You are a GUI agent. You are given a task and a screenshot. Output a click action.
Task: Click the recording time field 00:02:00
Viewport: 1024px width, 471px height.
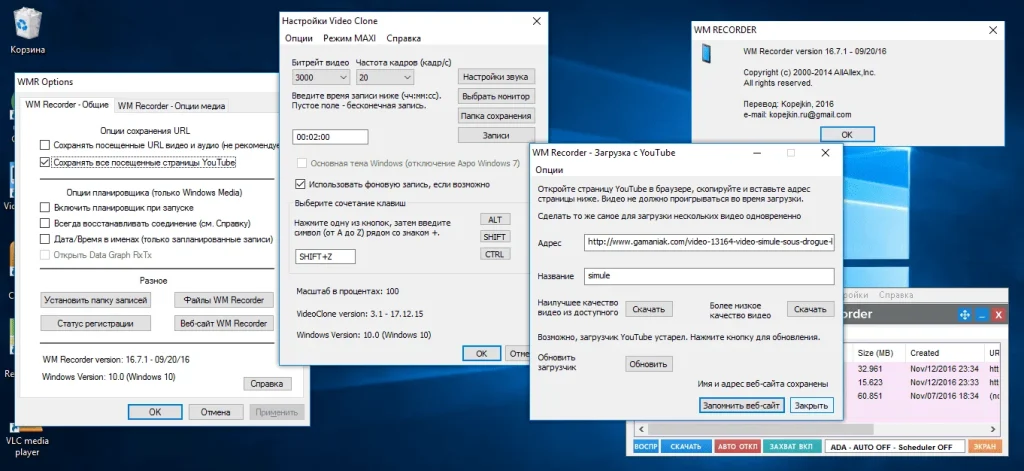tap(330, 137)
